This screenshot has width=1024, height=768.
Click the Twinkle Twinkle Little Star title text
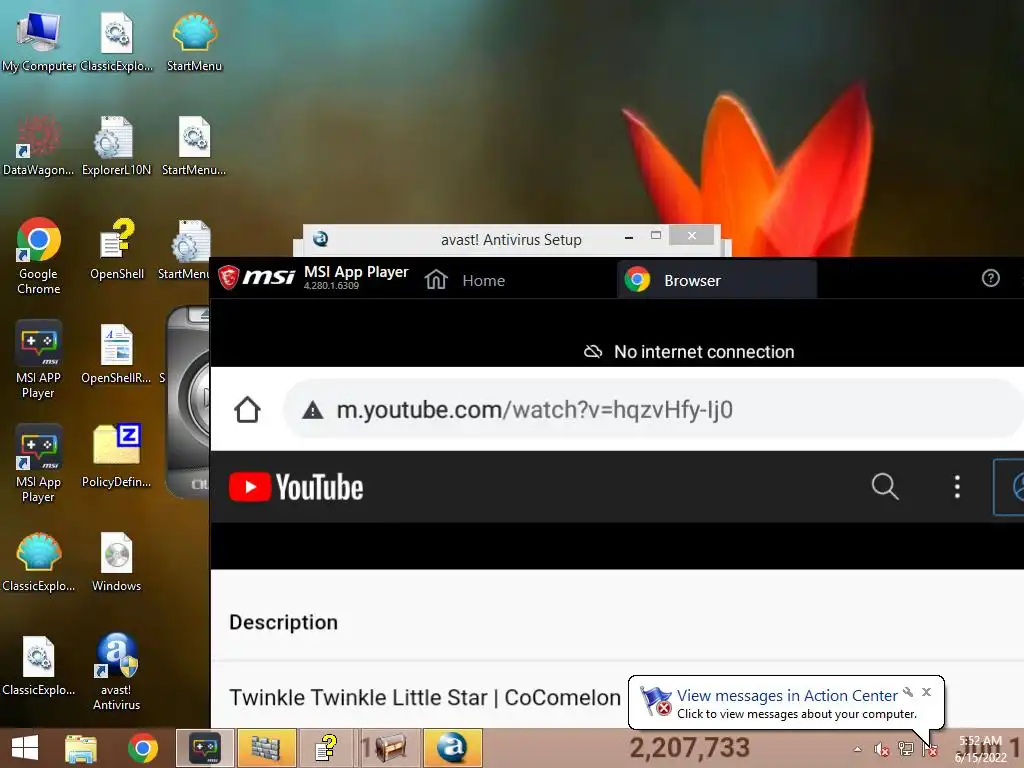coord(424,697)
